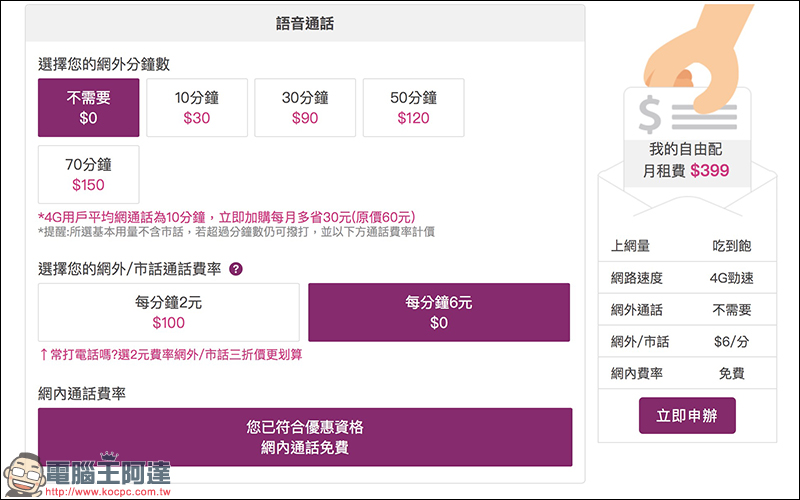Click the 我的自由配 plan title
Image resolution: width=800 pixels, height=500 pixels.
(686, 149)
